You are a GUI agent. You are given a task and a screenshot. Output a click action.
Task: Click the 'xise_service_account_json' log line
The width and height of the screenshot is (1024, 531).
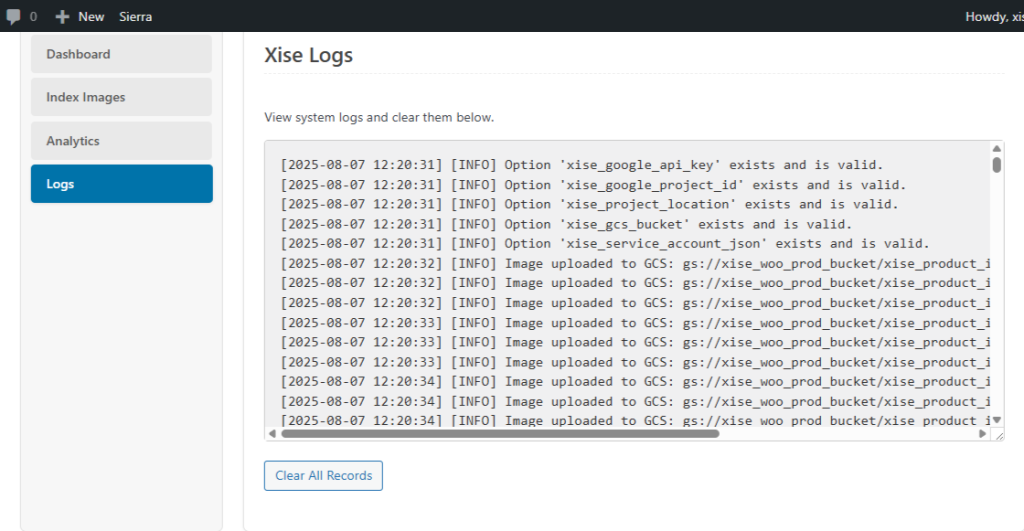(x=605, y=244)
